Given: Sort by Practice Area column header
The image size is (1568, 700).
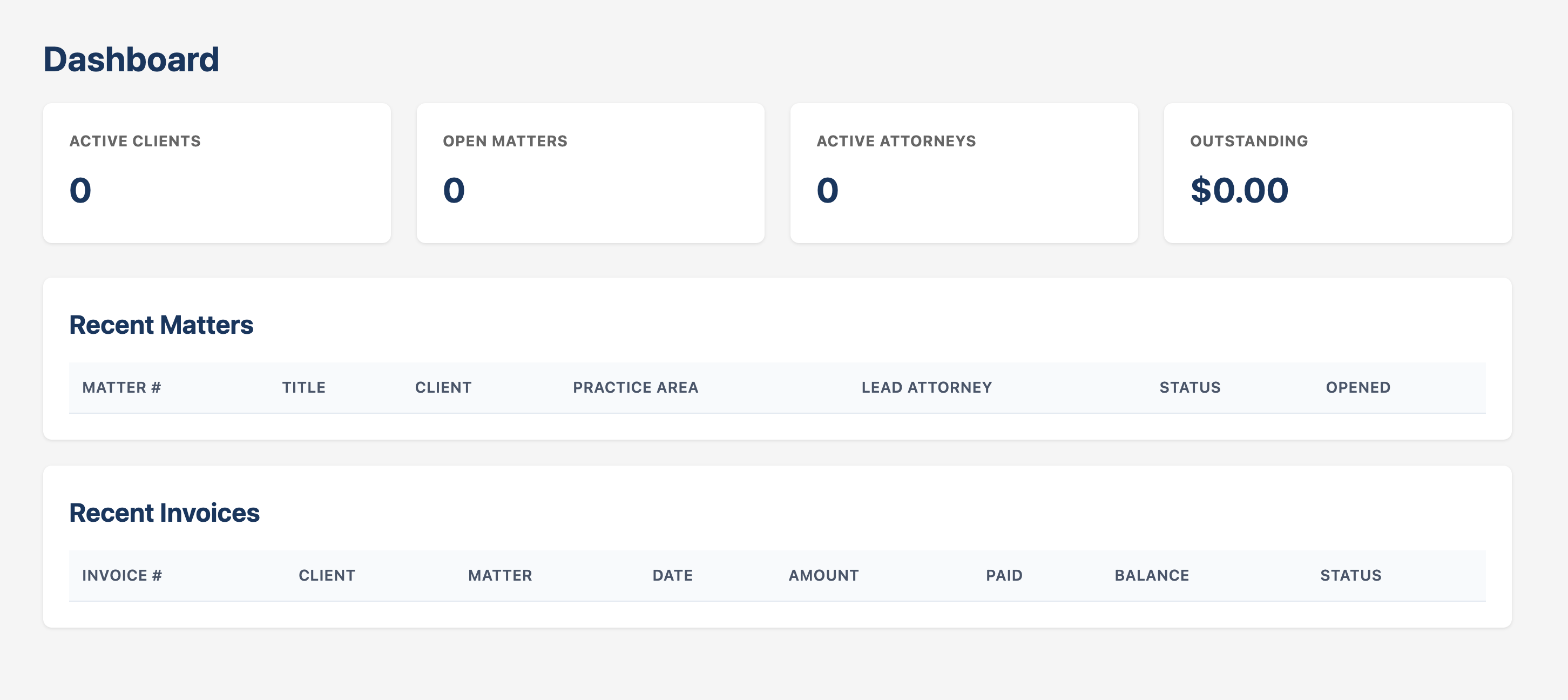Looking at the screenshot, I should point(636,388).
